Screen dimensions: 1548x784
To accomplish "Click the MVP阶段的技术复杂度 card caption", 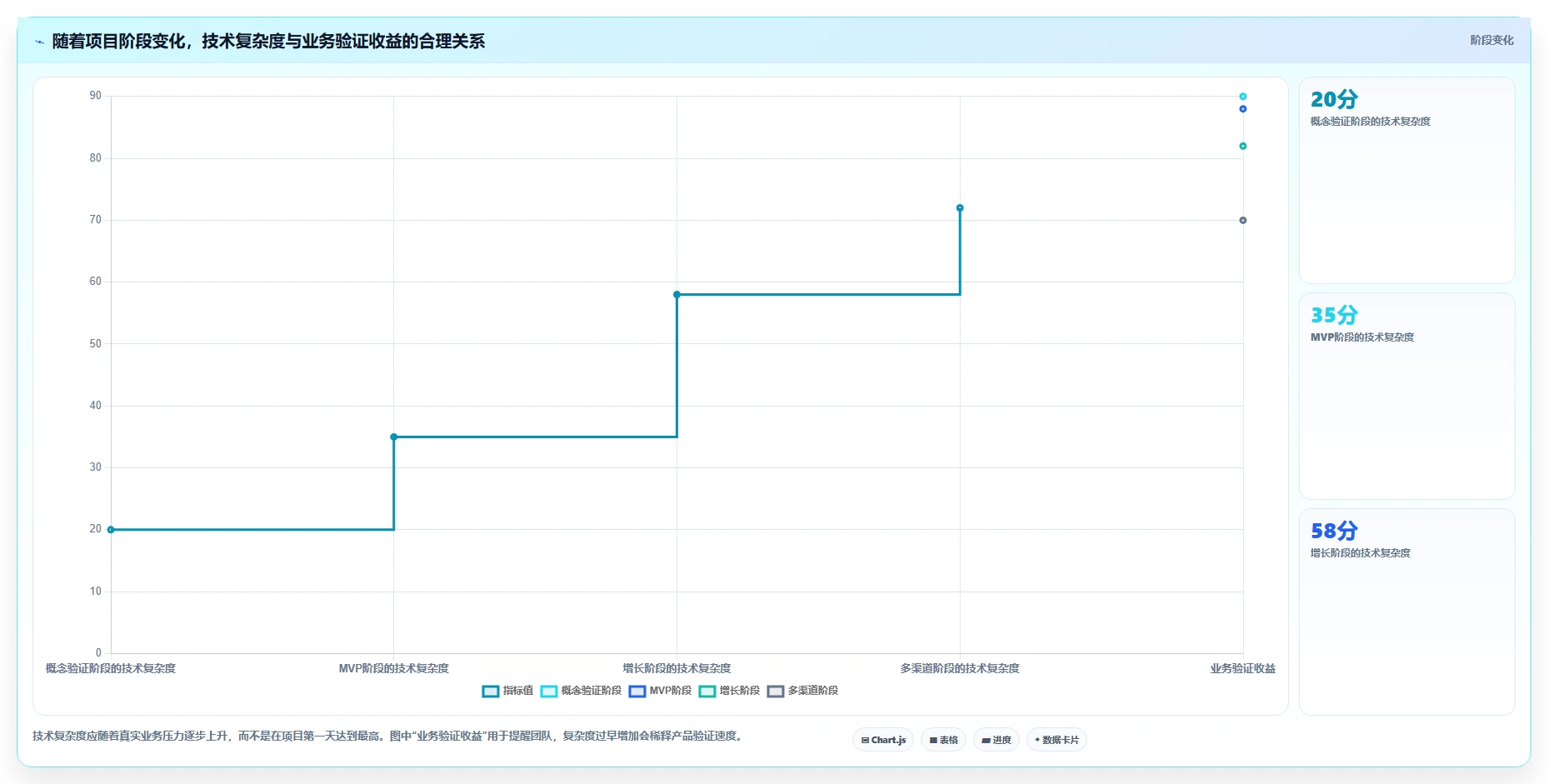I will (x=1362, y=337).
